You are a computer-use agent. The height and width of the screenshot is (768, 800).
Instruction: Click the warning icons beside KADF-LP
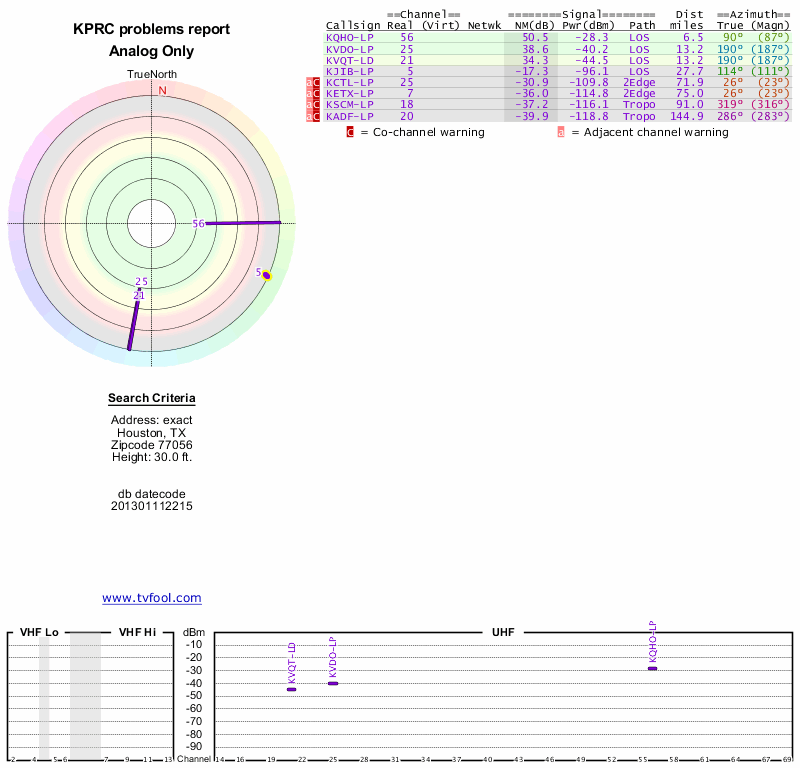point(313,117)
